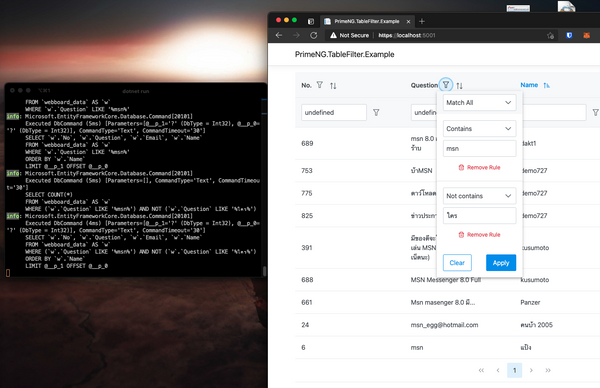Go to next page in paginator

(531, 370)
